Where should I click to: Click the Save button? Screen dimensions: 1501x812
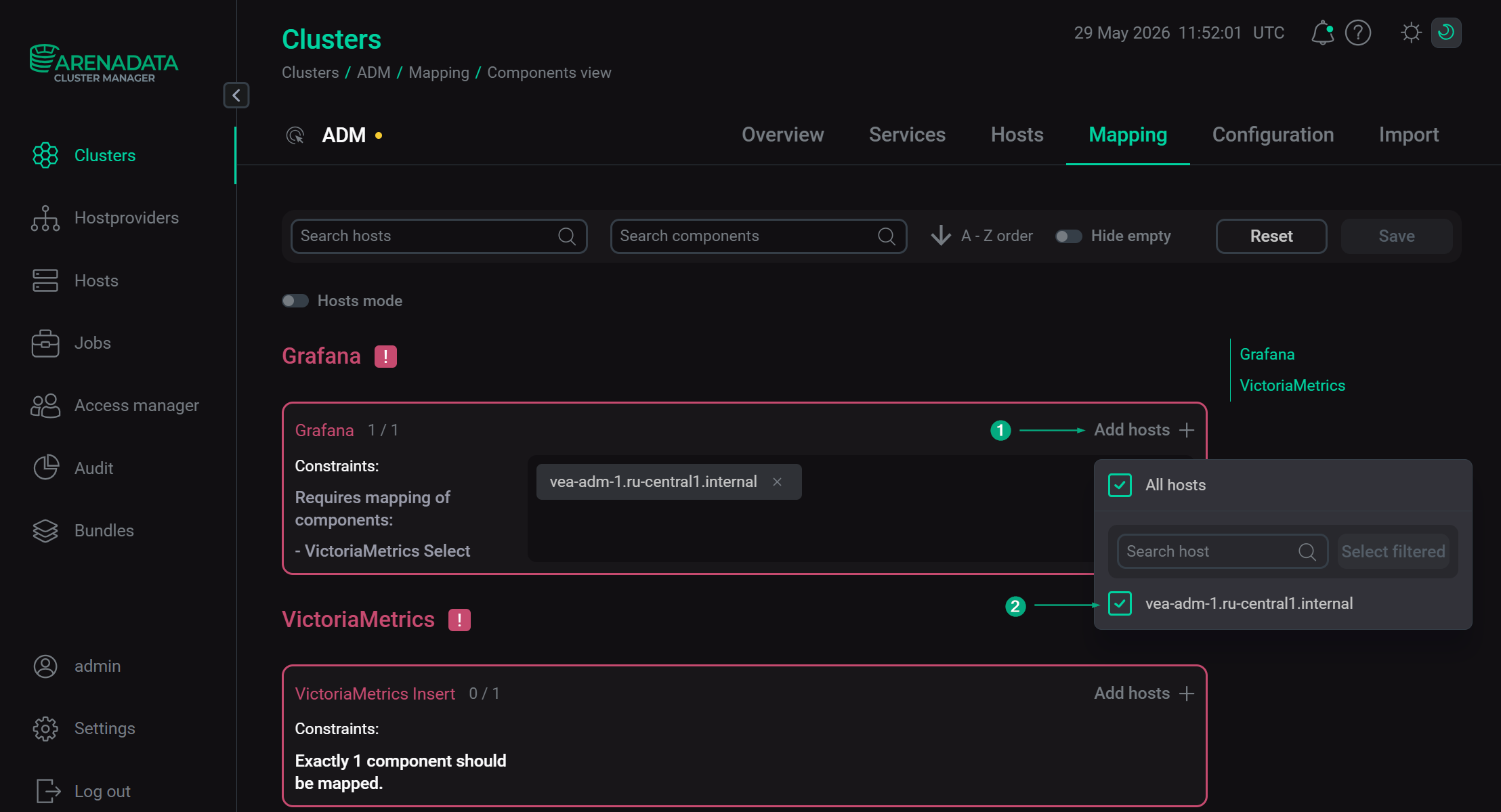click(1397, 236)
